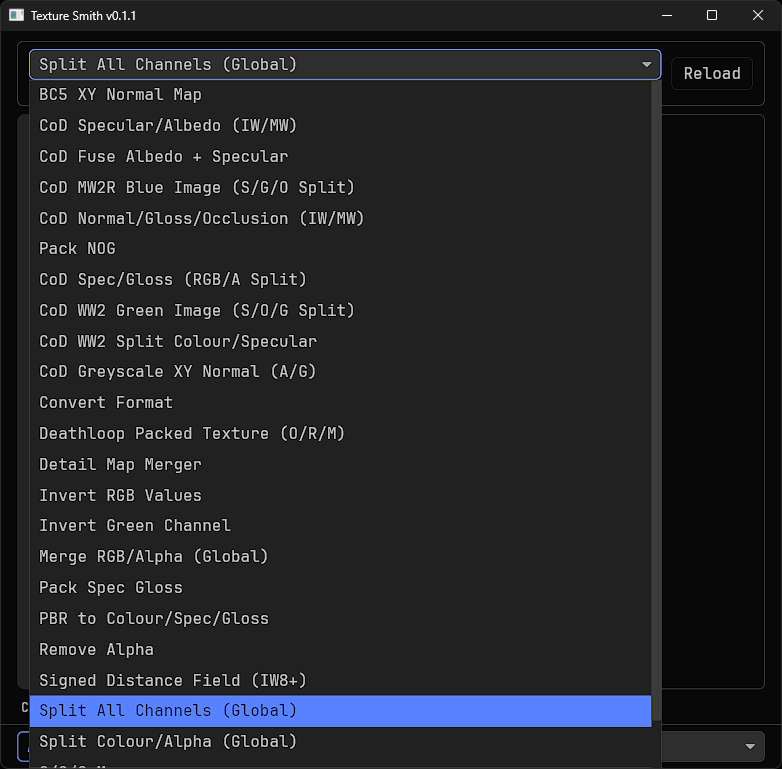Open the bottom-right dropdown arrow
Viewport: 782px width, 769px height.
pos(750,747)
